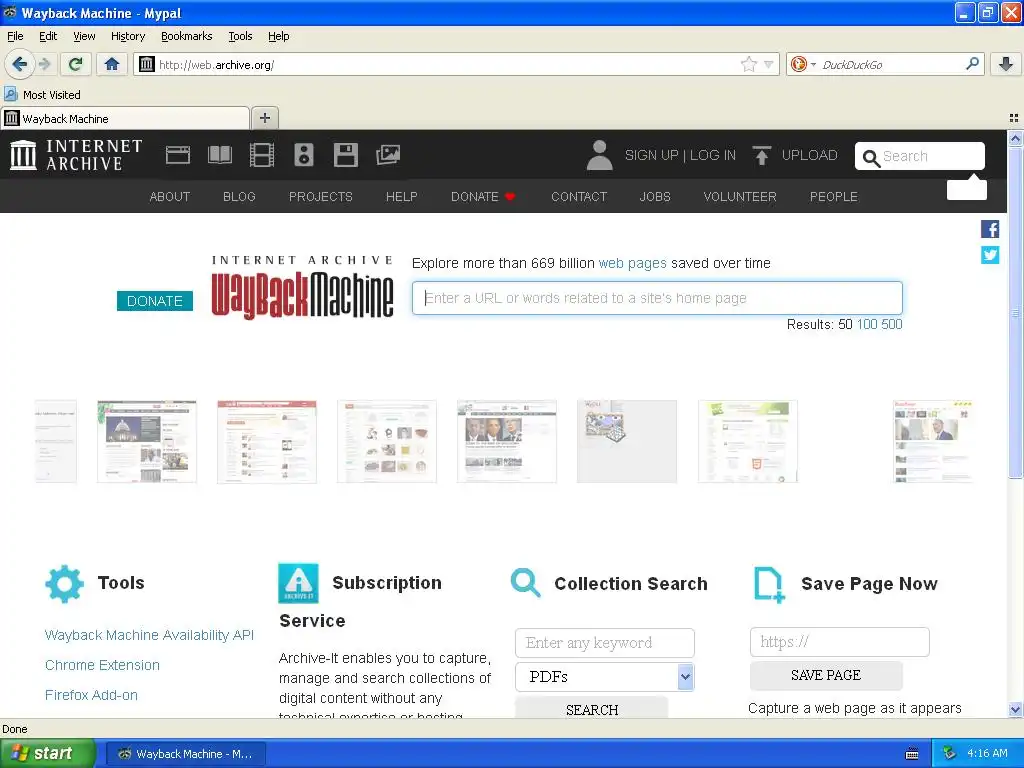Open the HELP link in site navigation
The image size is (1024, 768).
[402, 197]
